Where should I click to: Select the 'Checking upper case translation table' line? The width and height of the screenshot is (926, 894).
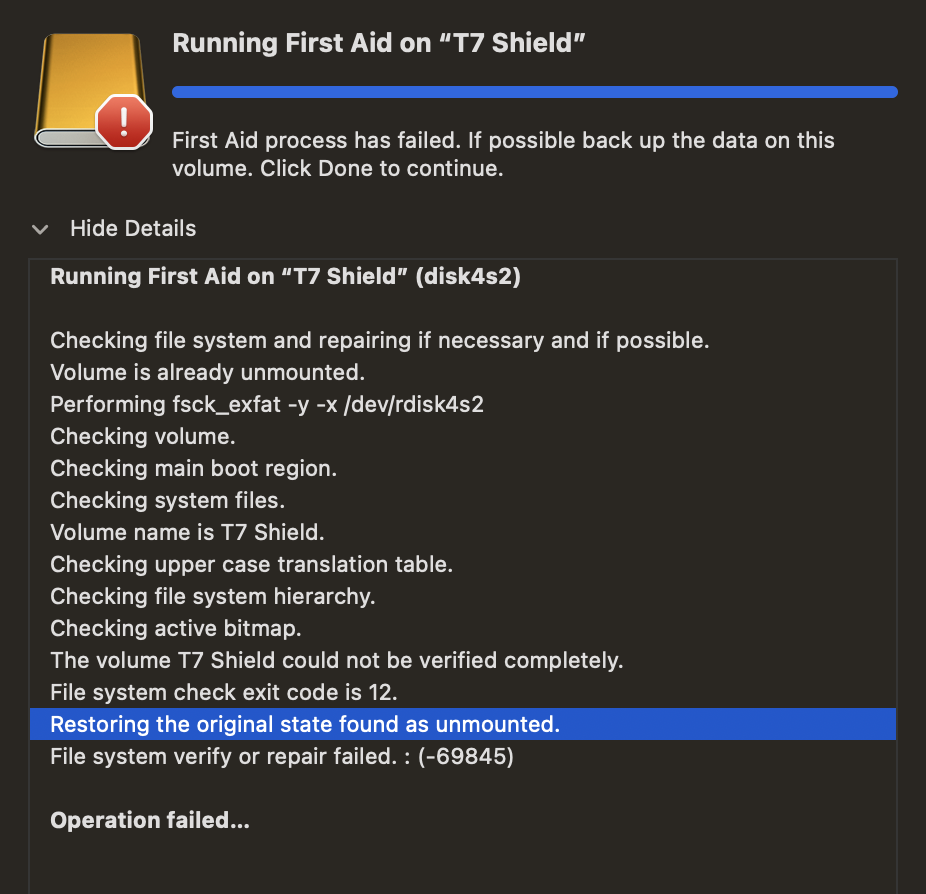coord(251,564)
